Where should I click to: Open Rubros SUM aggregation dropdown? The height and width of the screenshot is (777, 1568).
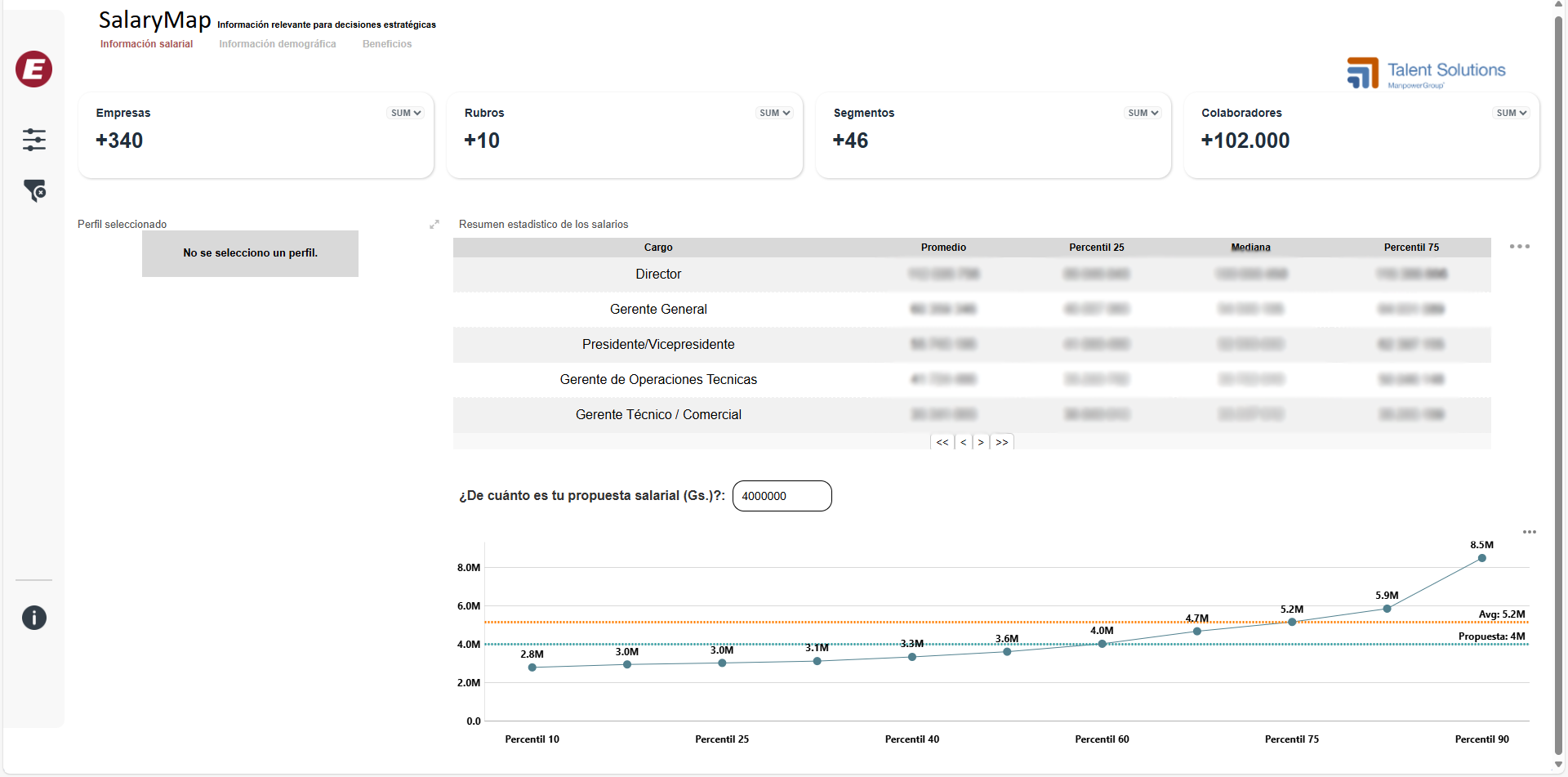pyautogui.click(x=774, y=114)
